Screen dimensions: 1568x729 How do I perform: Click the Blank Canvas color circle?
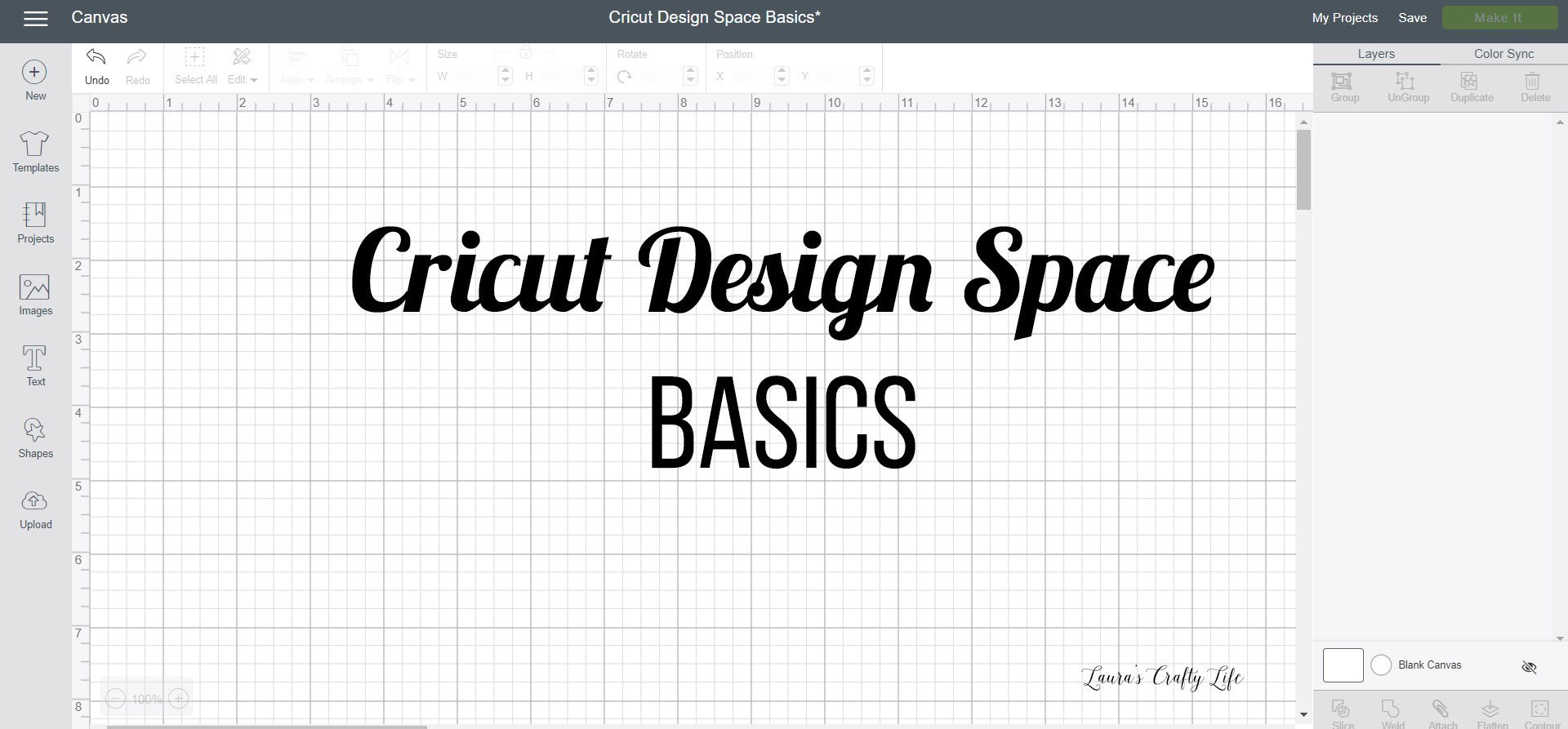coord(1381,665)
